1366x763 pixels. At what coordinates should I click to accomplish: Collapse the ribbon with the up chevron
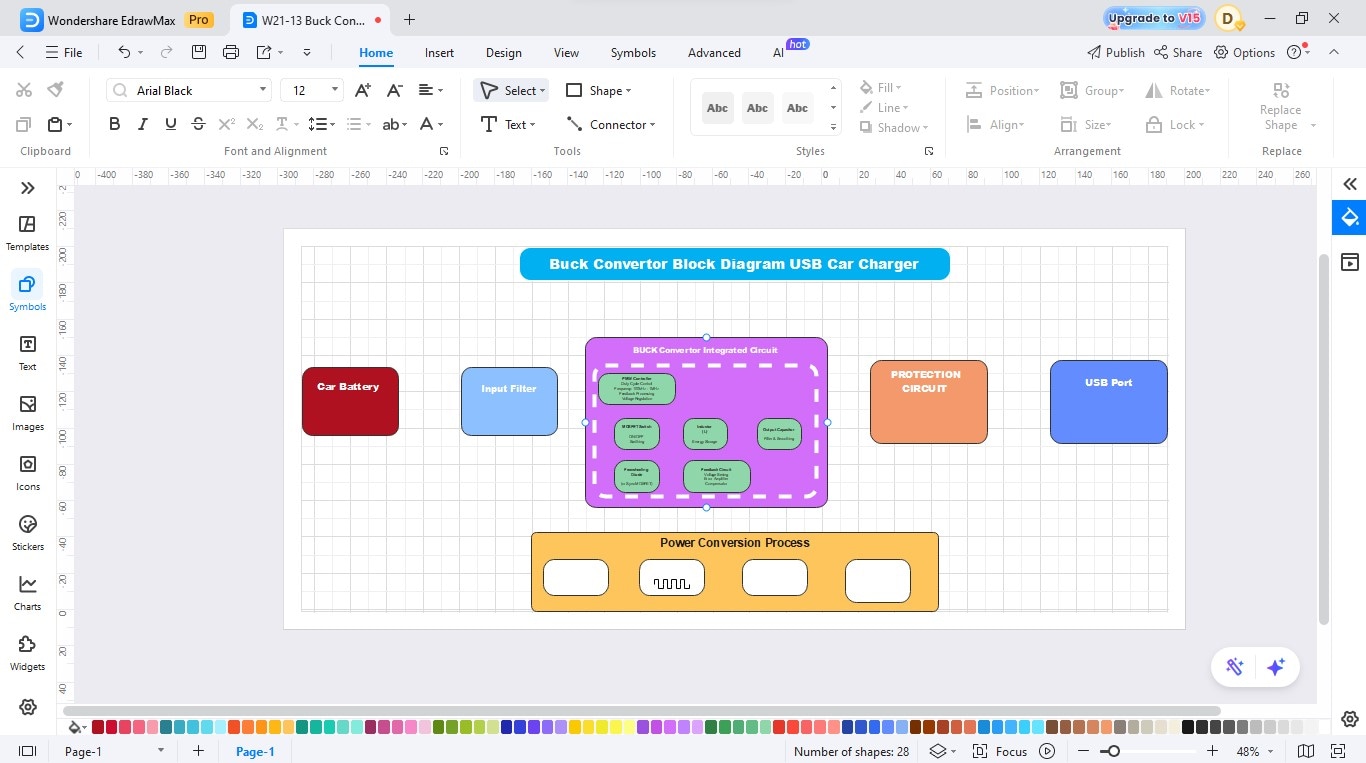coord(1334,52)
